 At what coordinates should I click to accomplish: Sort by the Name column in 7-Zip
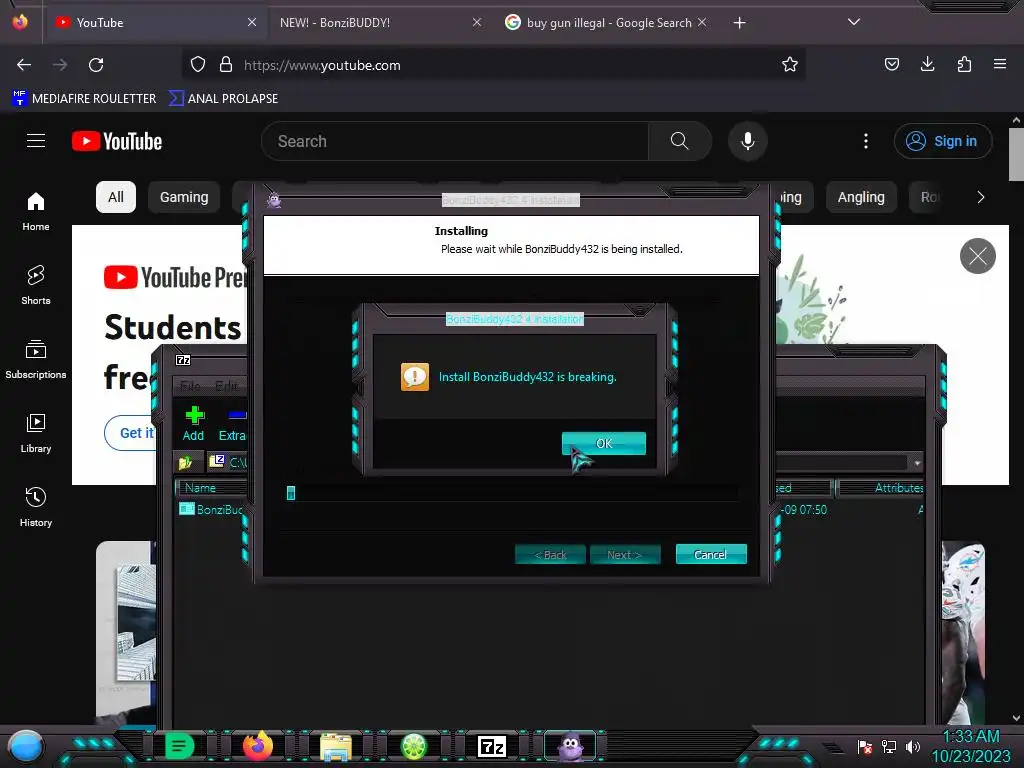click(212, 488)
